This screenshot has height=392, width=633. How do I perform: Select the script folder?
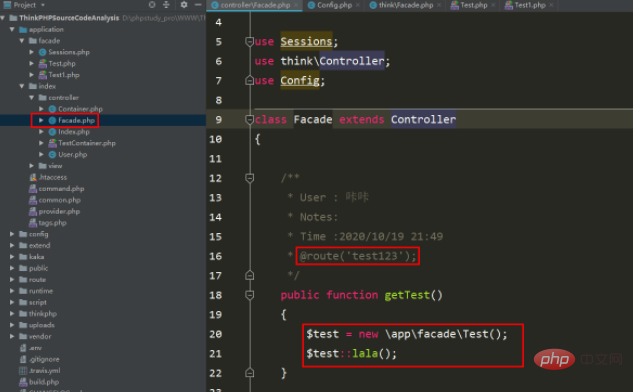point(38,302)
